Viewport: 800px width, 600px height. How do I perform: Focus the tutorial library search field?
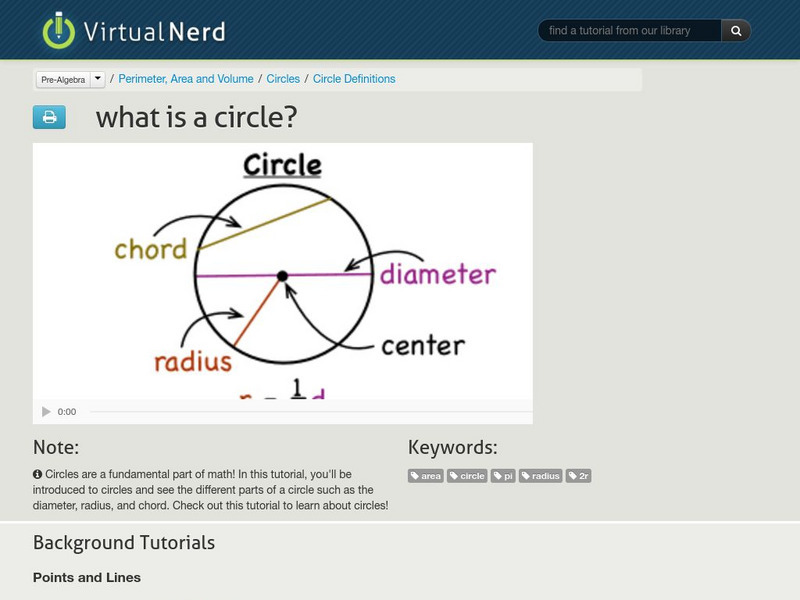point(630,31)
